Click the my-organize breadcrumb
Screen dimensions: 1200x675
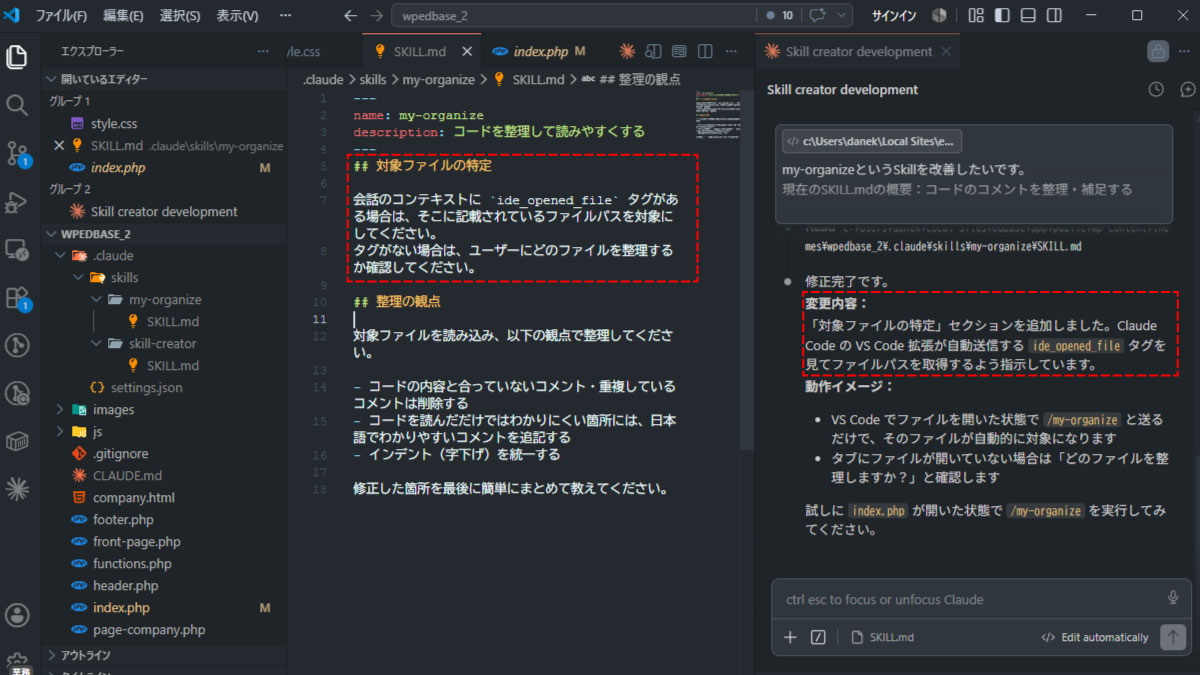[x=436, y=79]
